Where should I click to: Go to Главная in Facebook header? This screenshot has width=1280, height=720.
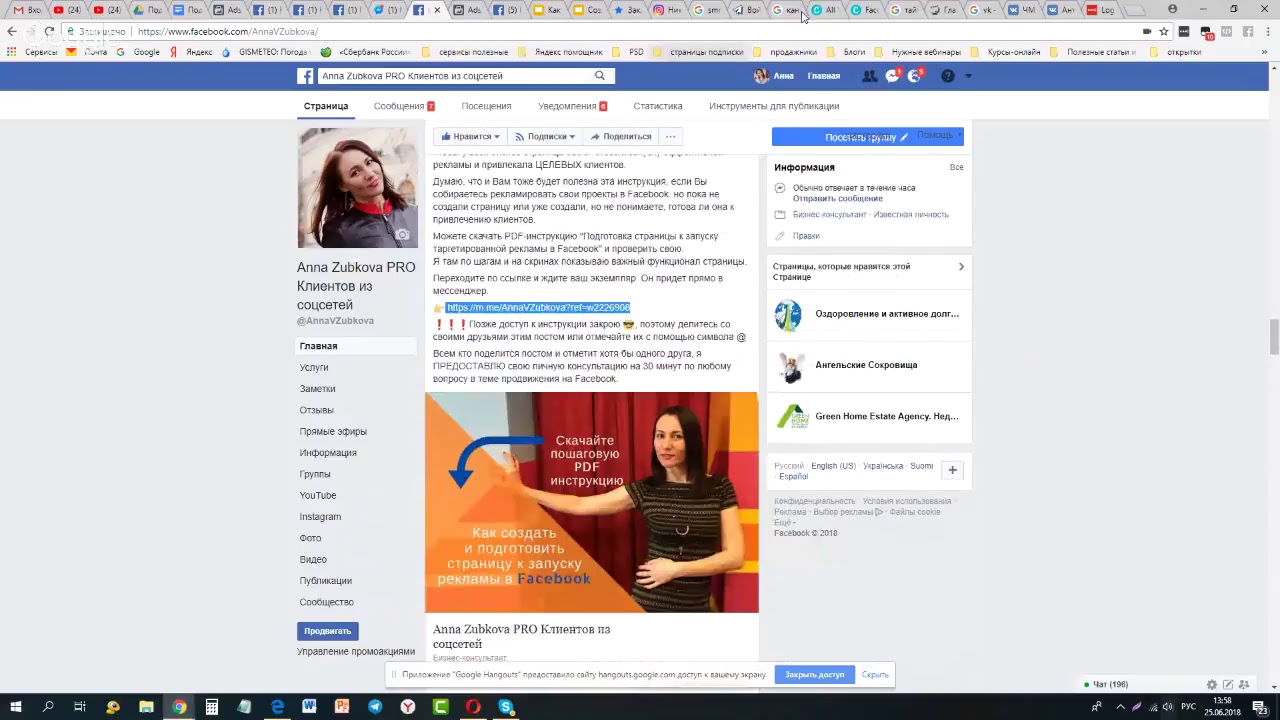[824, 76]
